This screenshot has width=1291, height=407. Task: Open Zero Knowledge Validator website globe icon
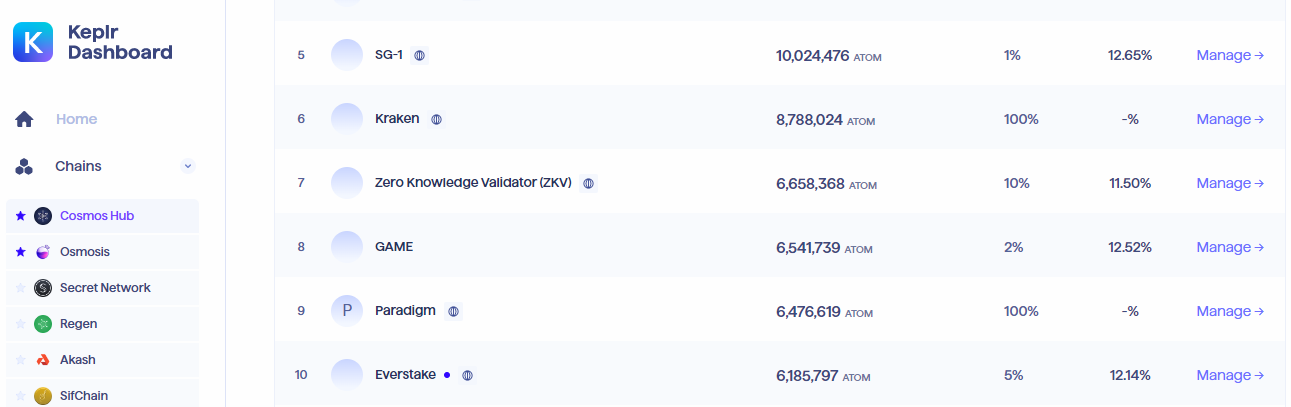click(588, 183)
